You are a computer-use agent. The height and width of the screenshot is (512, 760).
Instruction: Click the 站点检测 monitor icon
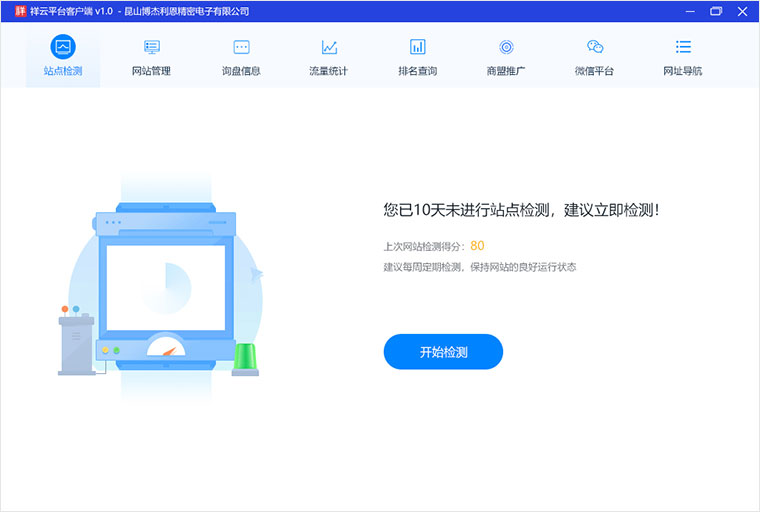coord(63,47)
